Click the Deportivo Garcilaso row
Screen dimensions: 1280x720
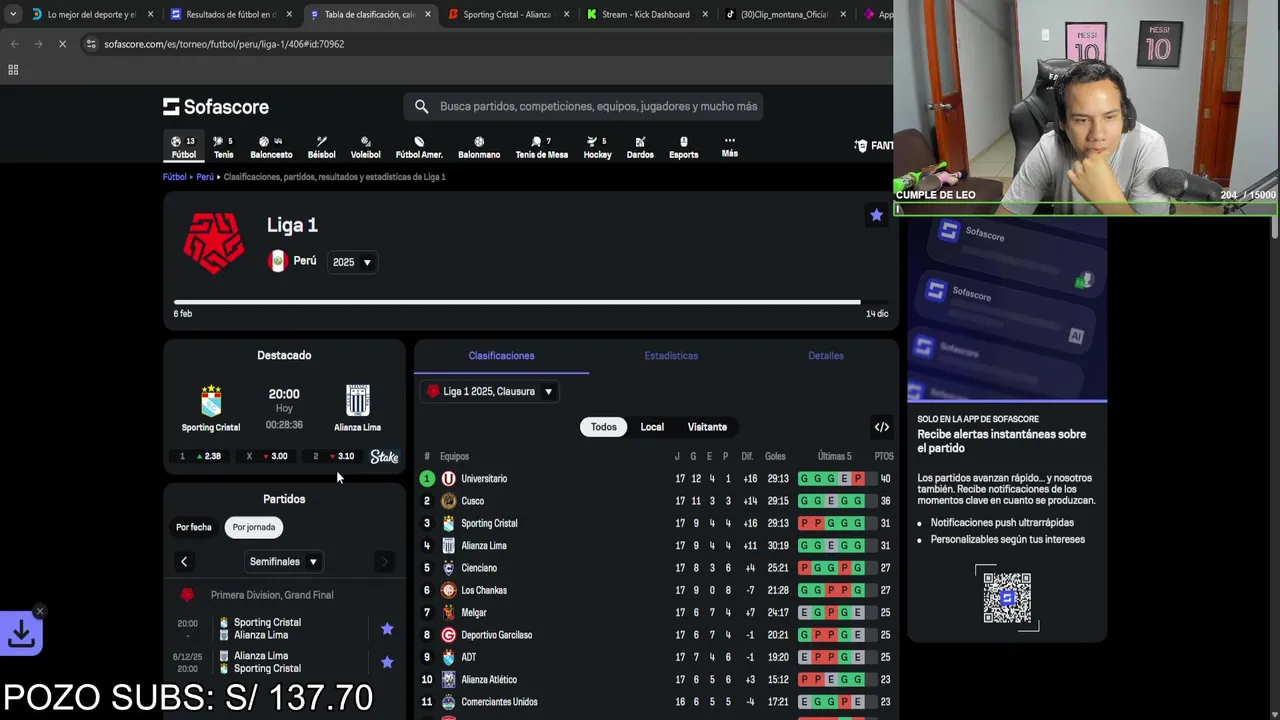657,635
